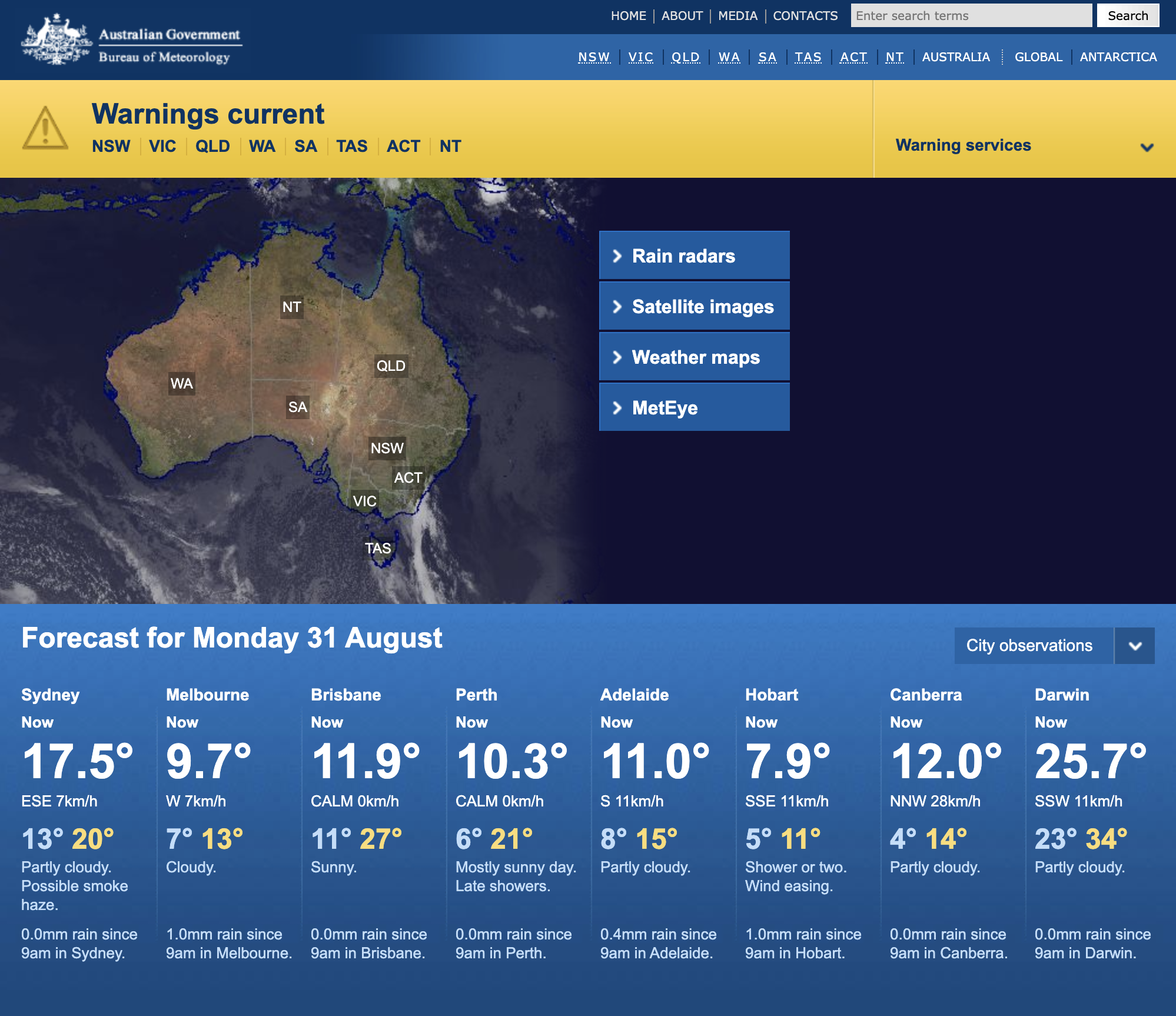Go to CONTACTS in the top navigation

pyautogui.click(x=805, y=15)
